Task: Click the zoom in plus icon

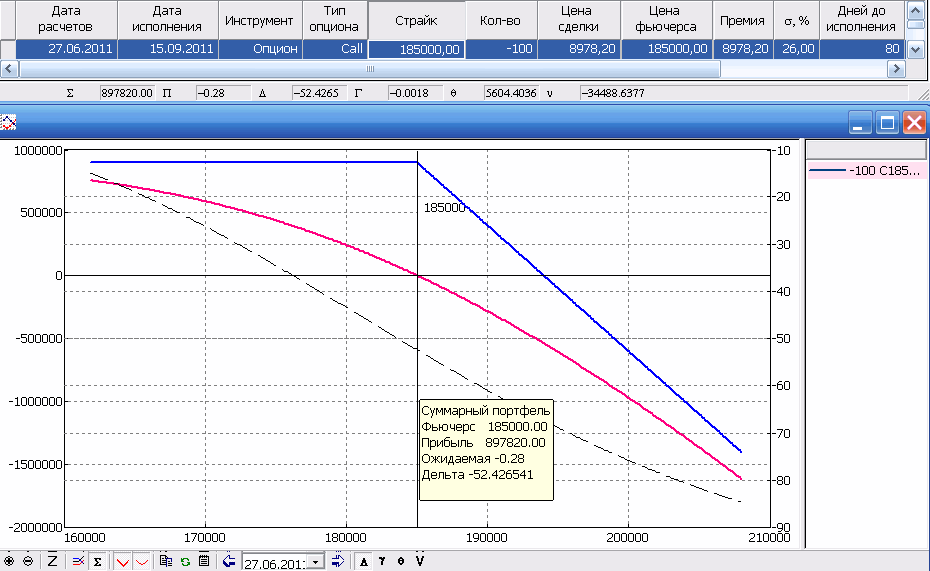Action: 9,561
